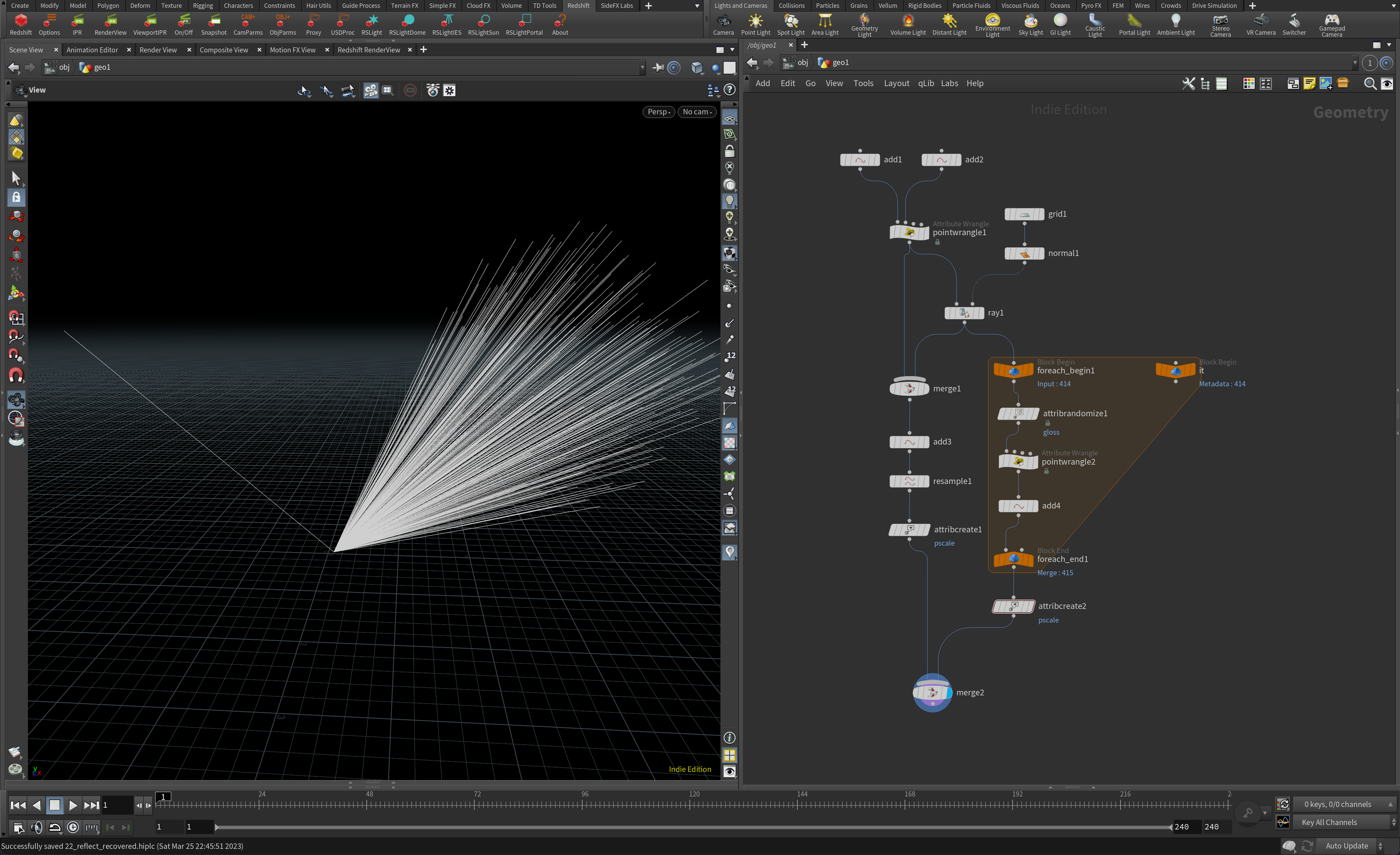
Task: Click the Volume Light shelf tool
Action: pyautogui.click(x=907, y=25)
